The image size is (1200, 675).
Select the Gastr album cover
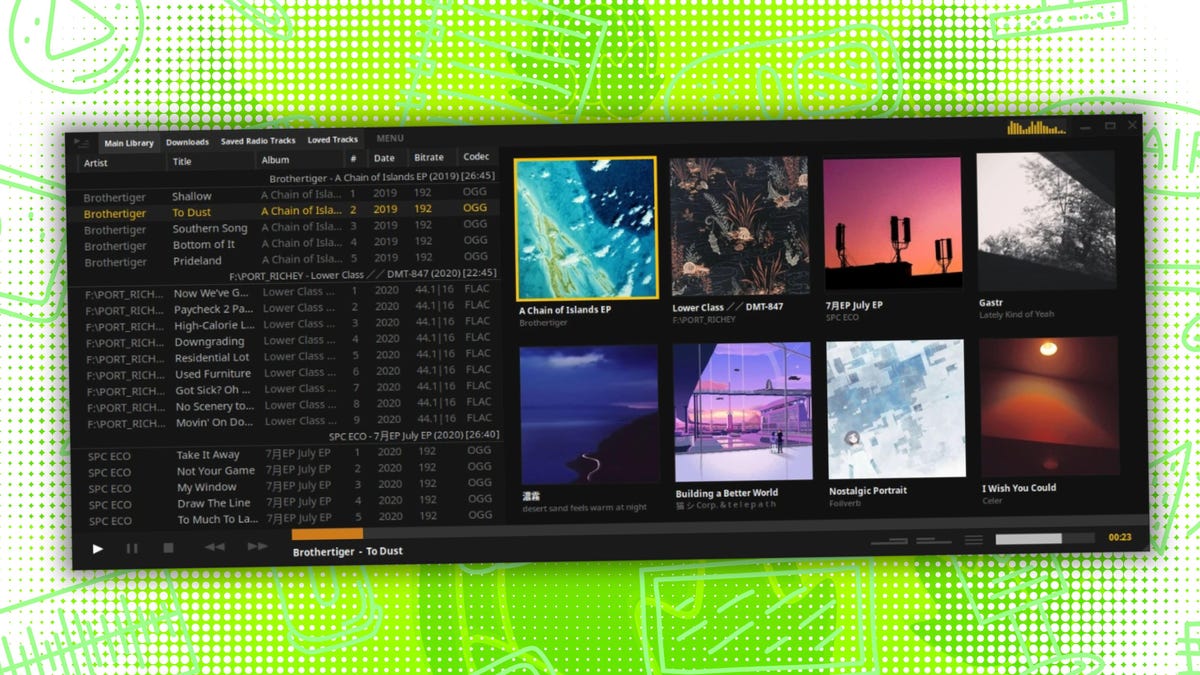point(1046,221)
